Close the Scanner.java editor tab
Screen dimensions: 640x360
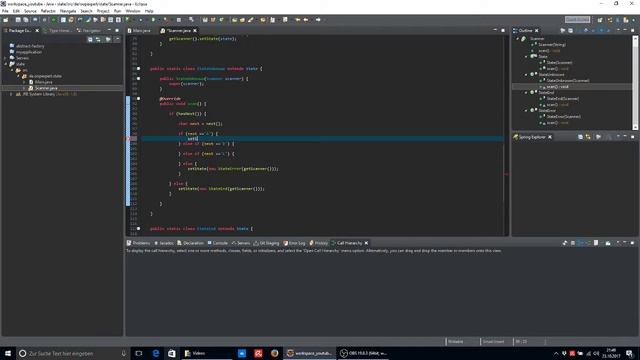(x=195, y=31)
